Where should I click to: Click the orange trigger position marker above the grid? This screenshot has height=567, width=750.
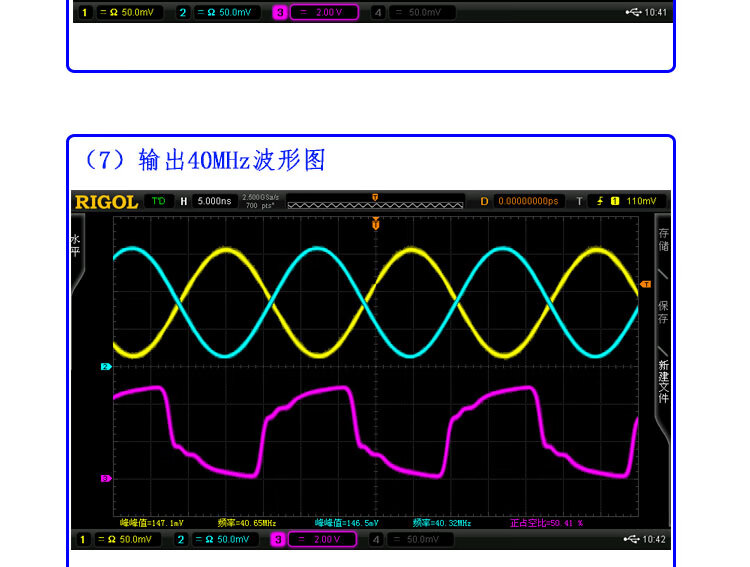(x=376, y=224)
